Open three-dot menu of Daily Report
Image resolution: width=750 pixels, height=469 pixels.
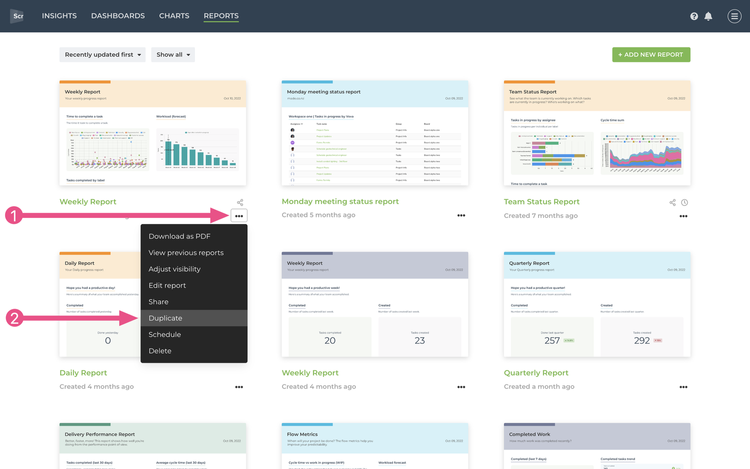pos(239,387)
